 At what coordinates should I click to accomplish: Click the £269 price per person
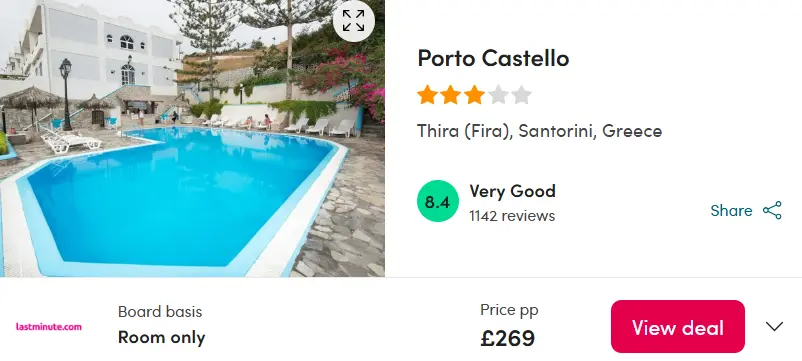pyautogui.click(x=507, y=338)
